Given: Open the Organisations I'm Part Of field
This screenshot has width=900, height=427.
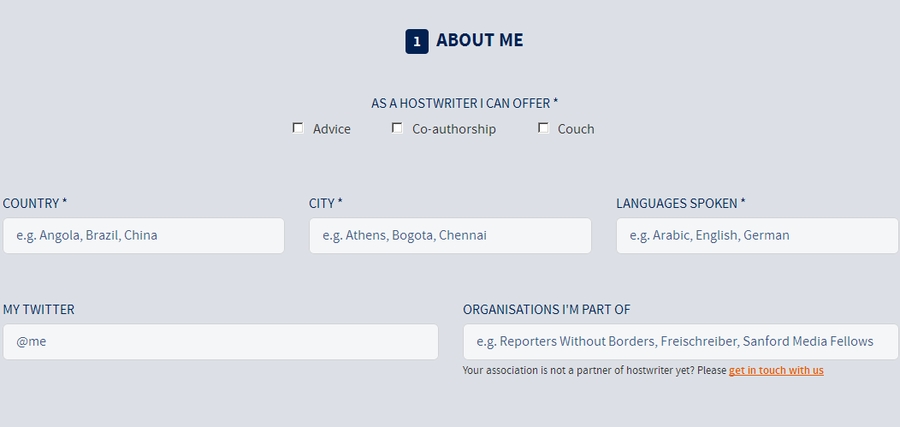Looking at the screenshot, I should pyautogui.click(x=681, y=341).
